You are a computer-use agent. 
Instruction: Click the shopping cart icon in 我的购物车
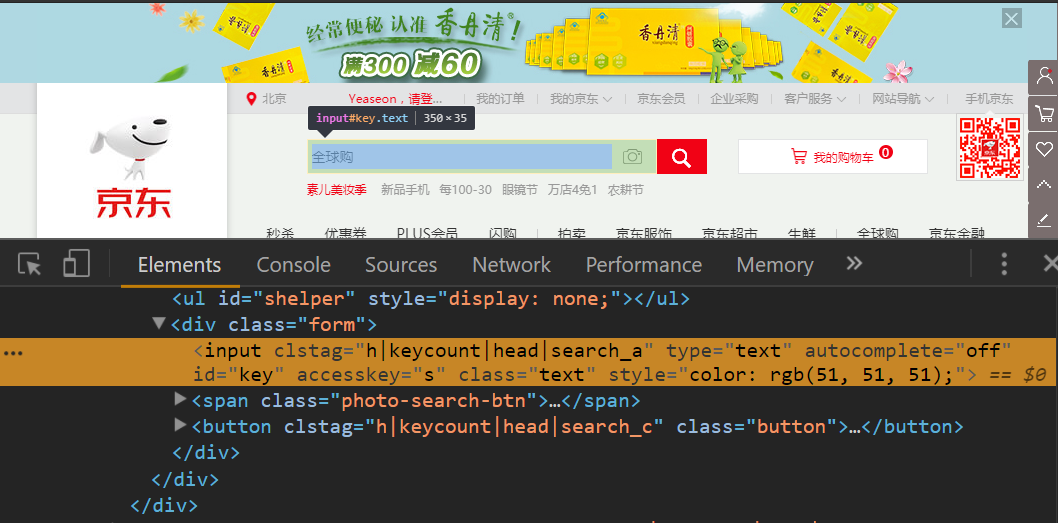click(x=799, y=157)
